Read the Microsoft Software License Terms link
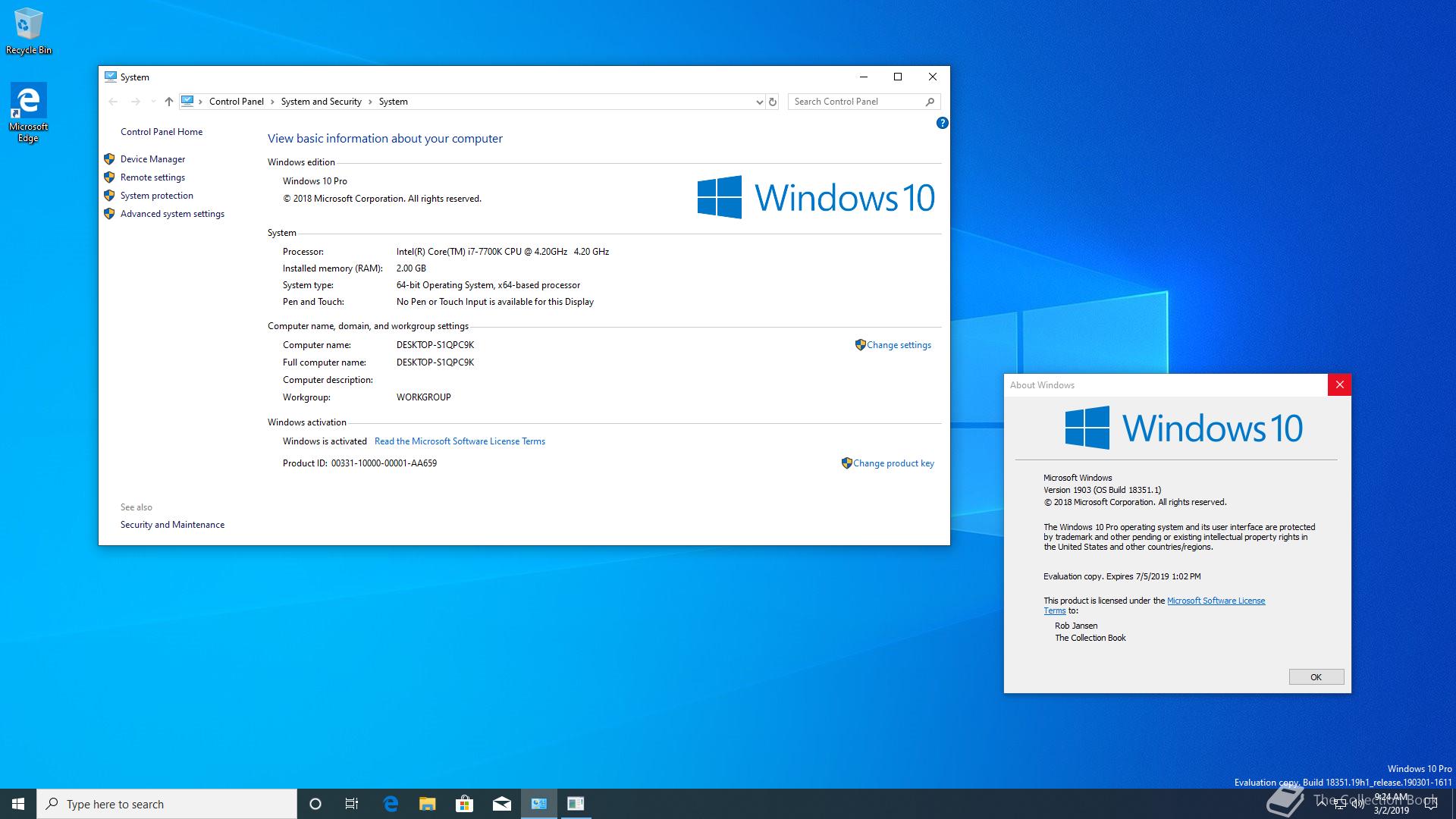 (x=460, y=441)
